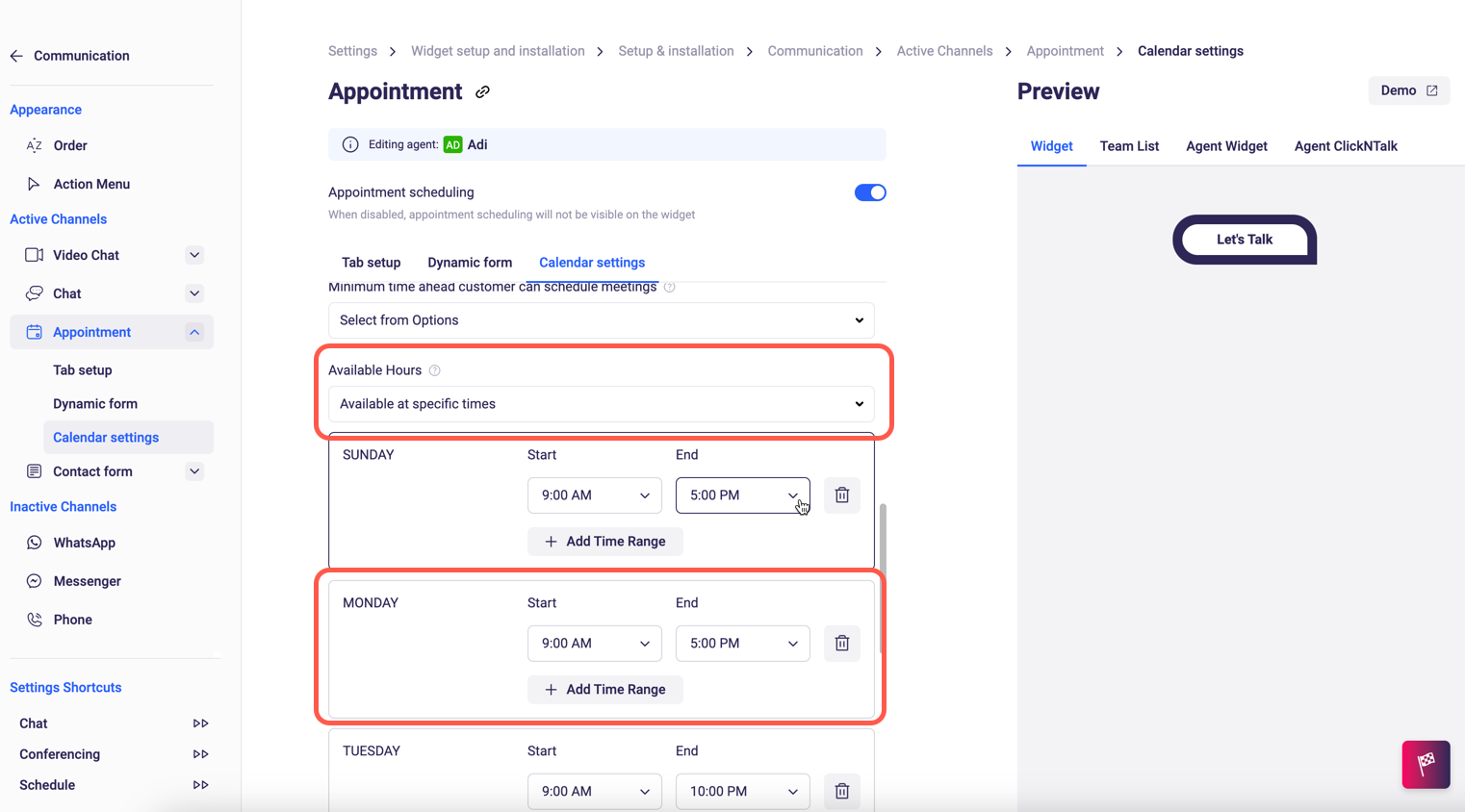Click the Messenger icon
The width and height of the screenshot is (1465, 812).
tap(34, 581)
